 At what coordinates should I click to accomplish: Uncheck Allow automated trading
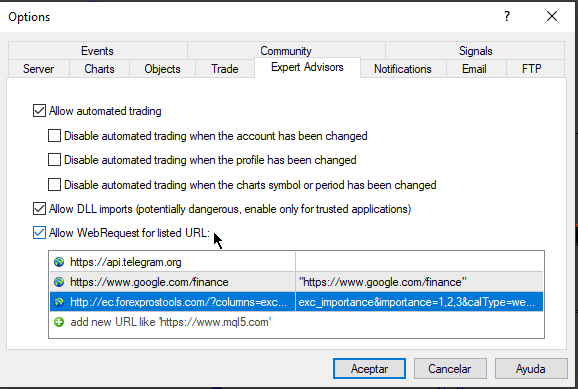(x=39, y=111)
